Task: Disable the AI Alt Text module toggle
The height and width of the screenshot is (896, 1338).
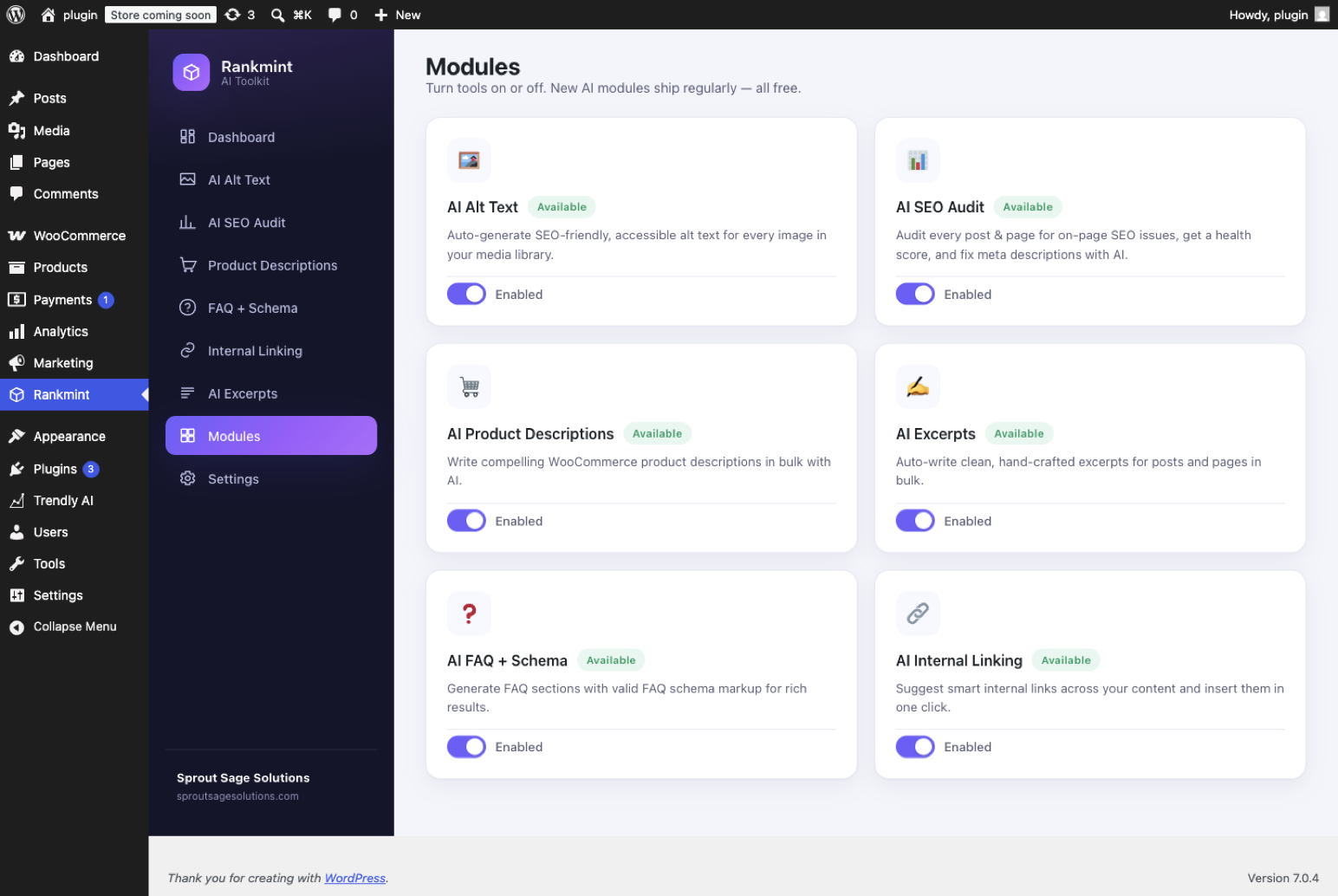Action: [466, 295]
